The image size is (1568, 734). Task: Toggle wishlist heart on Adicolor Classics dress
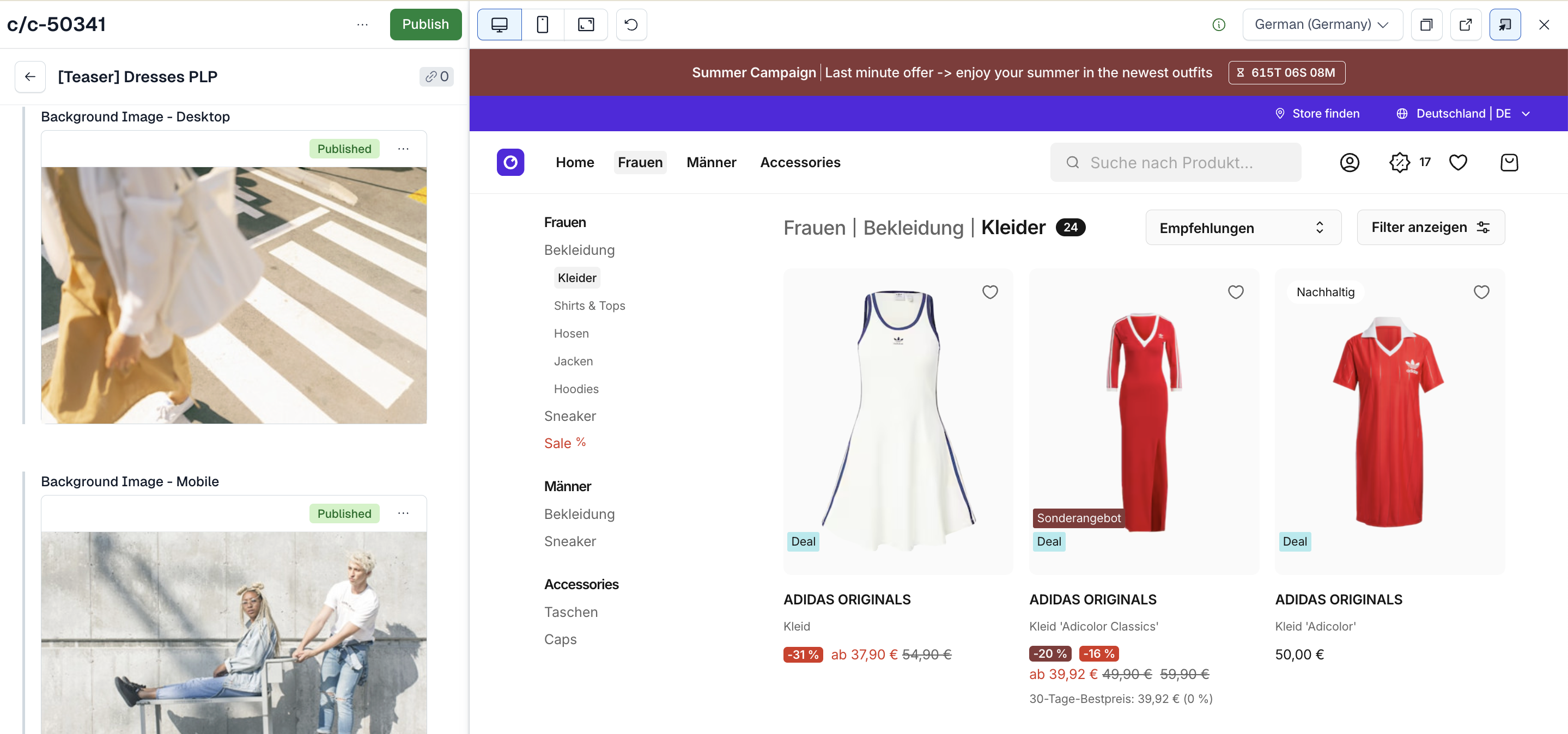point(1235,292)
